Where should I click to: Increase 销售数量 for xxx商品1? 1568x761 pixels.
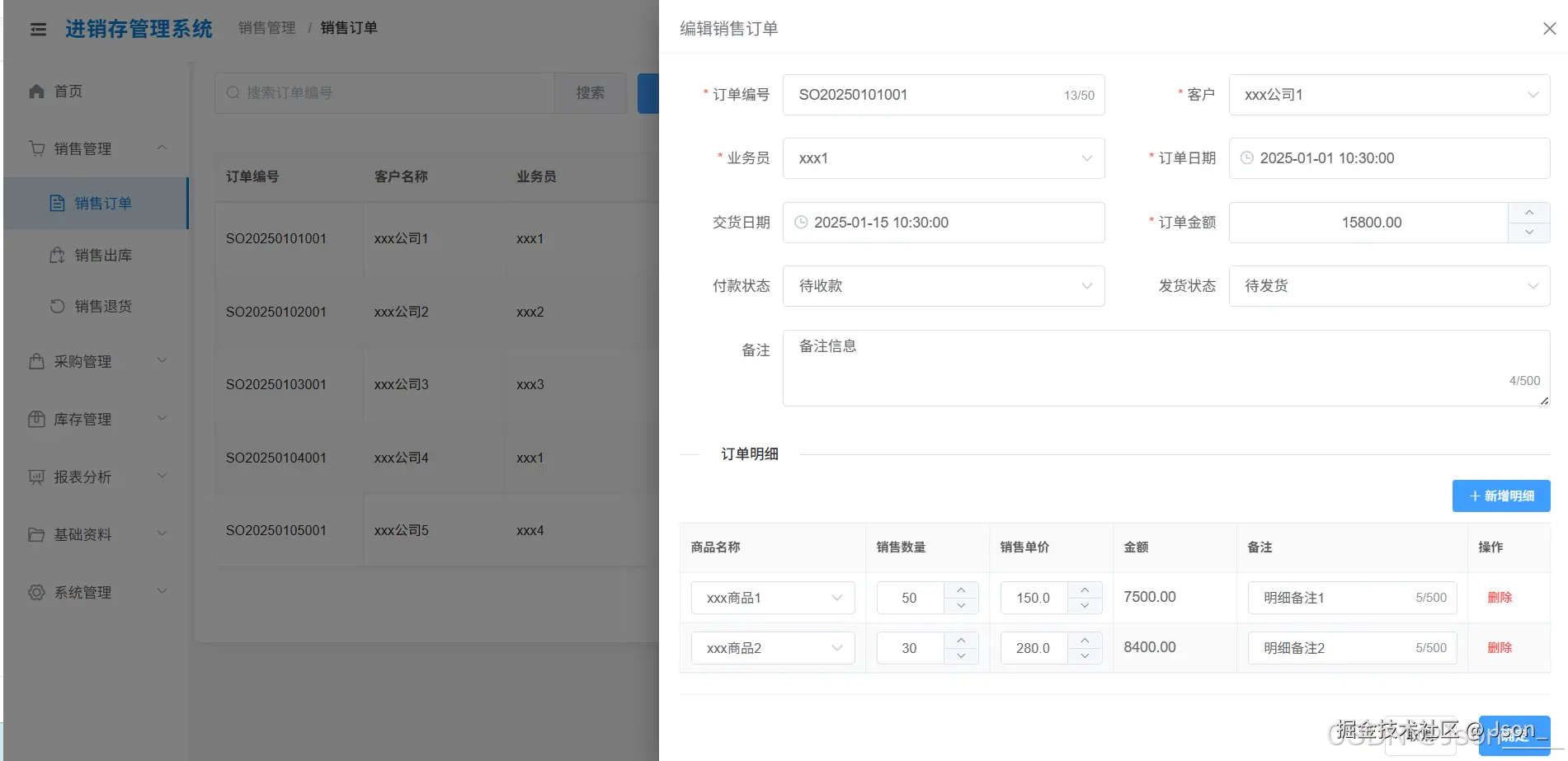(961, 590)
